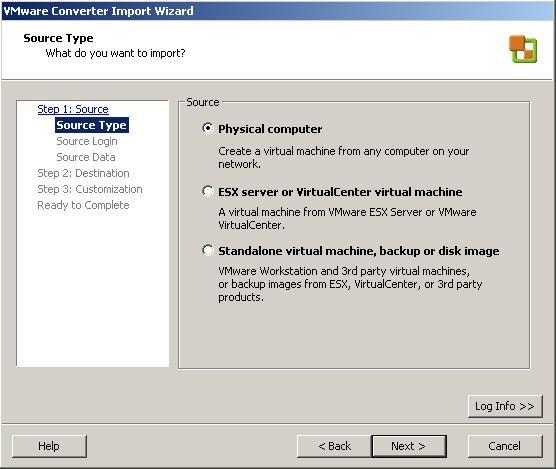Jump to Step 2: Destination
The height and width of the screenshot is (469, 556).
pyautogui.click(x=83, y=173)
